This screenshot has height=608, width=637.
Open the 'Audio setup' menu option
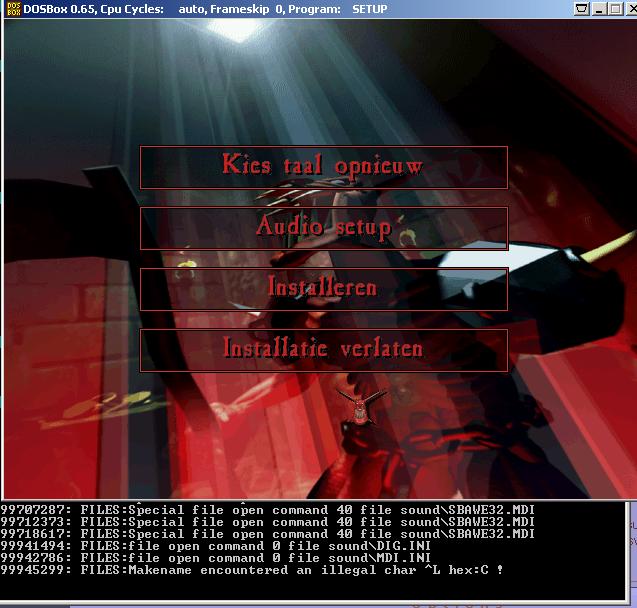323,228
